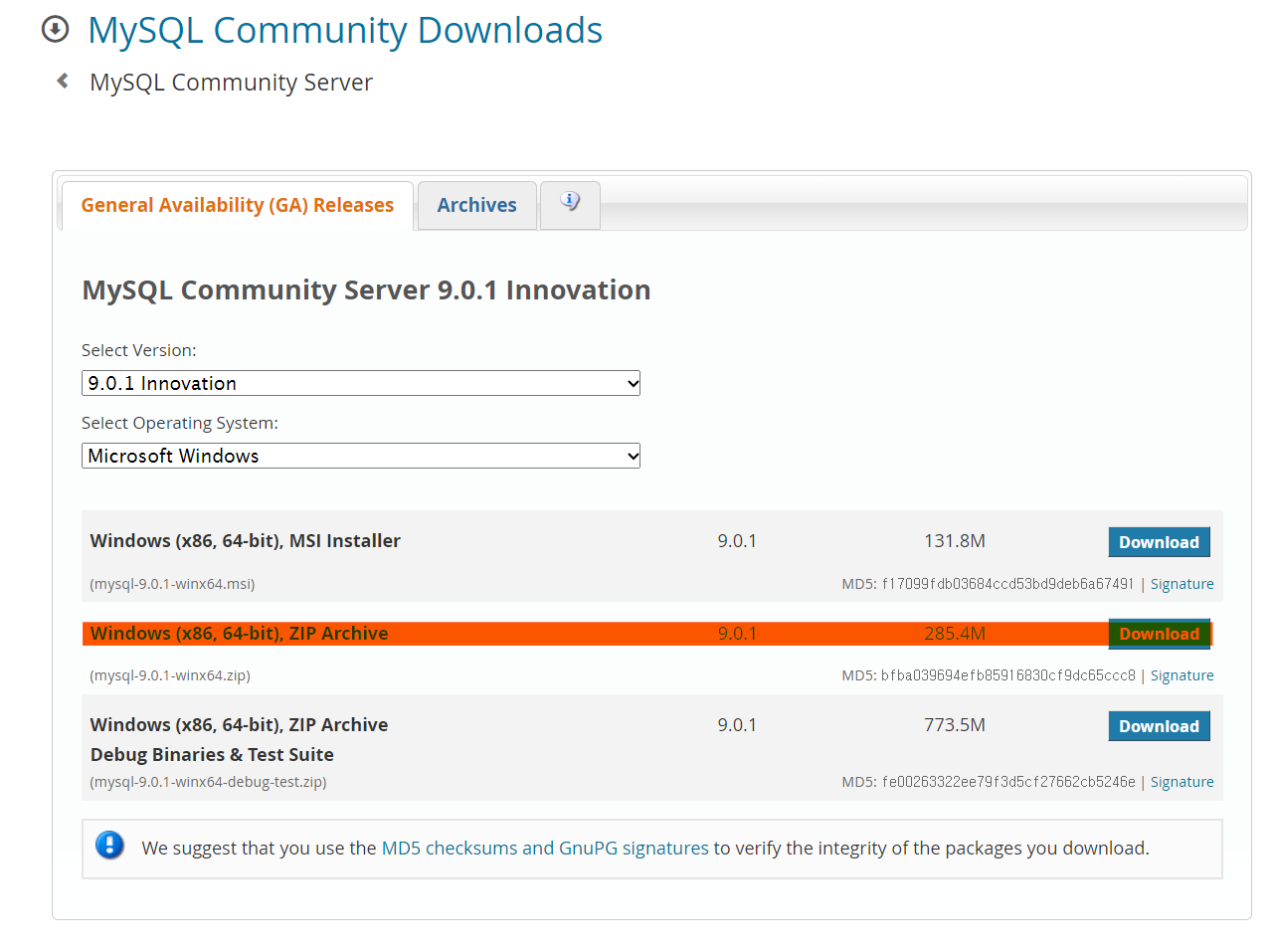Click version 9.0.1 in 773.5M row

(737, 725)
